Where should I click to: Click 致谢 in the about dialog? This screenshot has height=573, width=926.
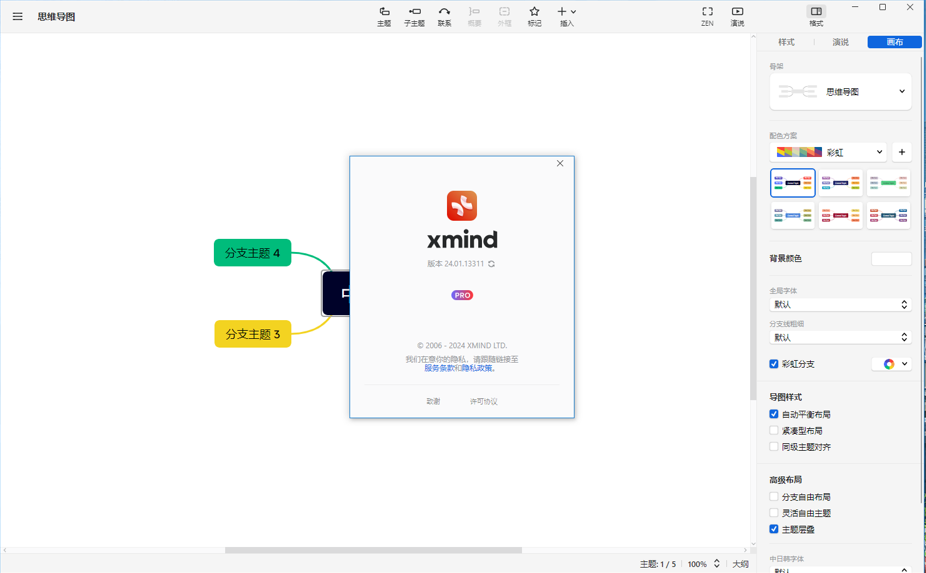tap(433, 401)
